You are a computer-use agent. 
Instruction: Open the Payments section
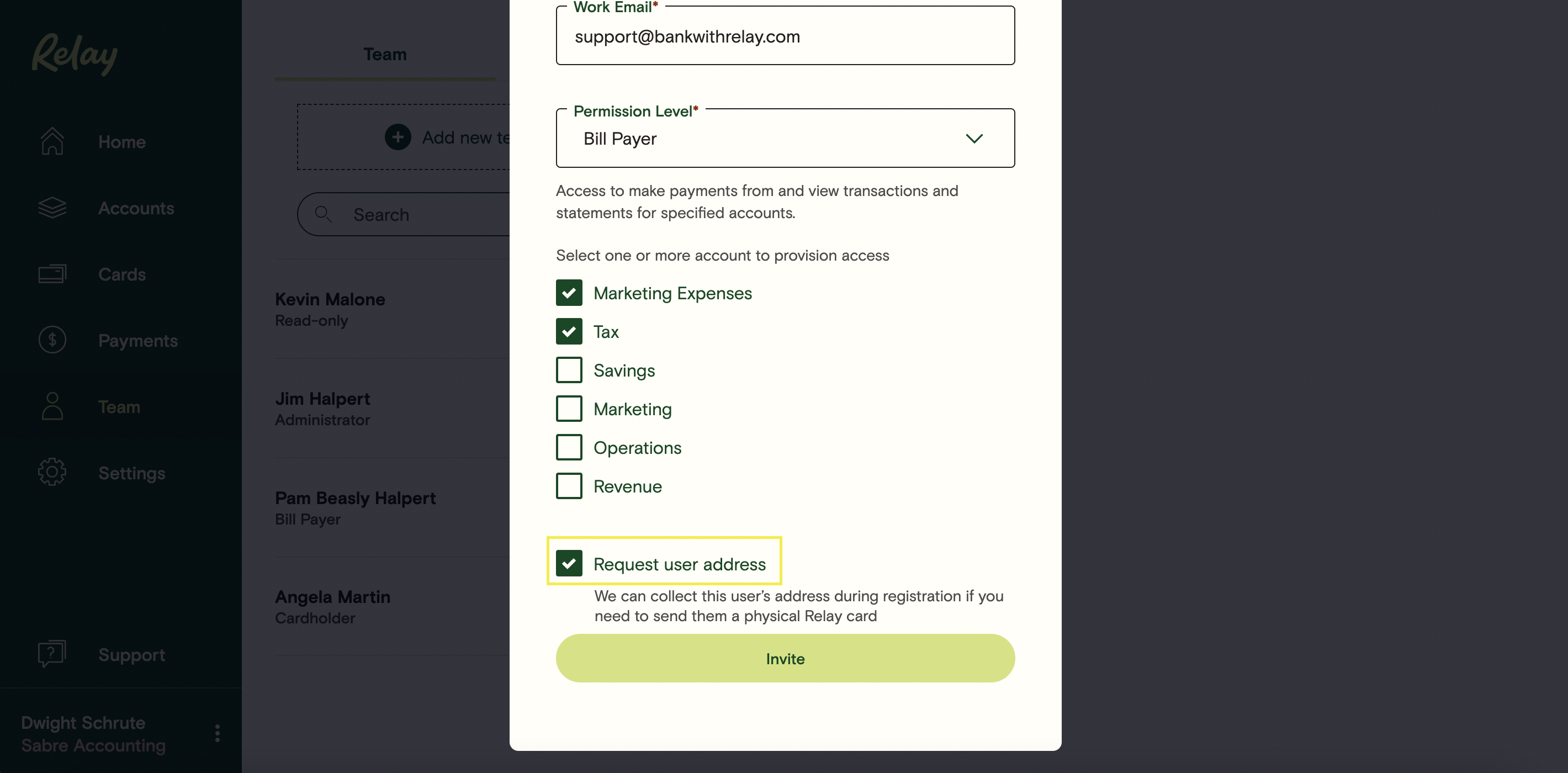point(52,340)
